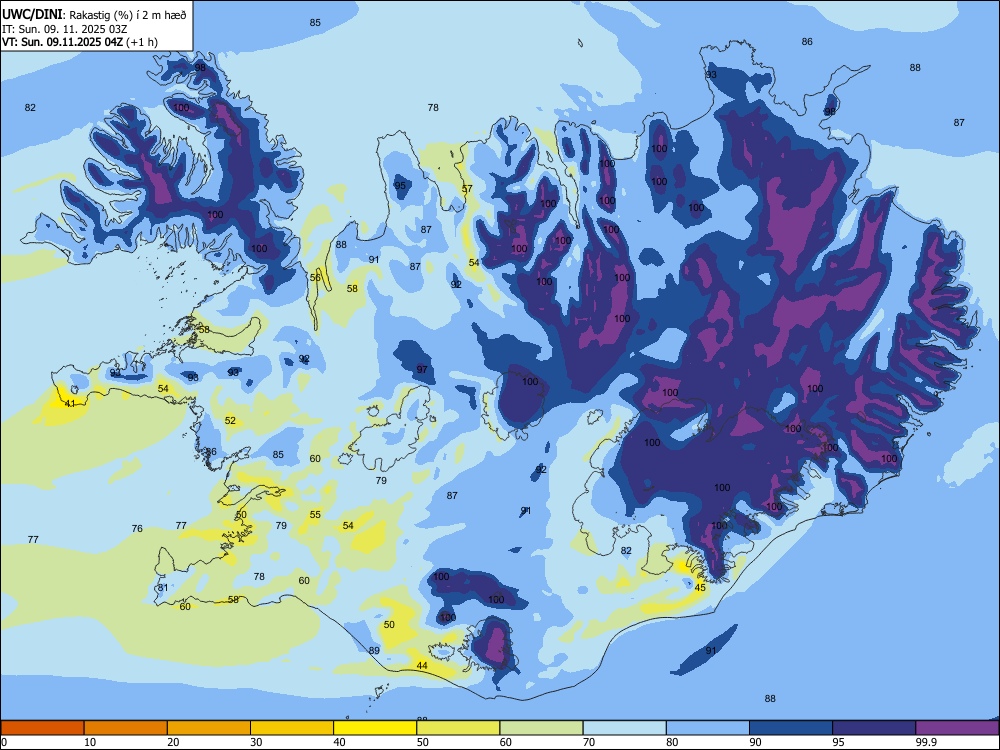Click the legend tick label "99.9"

click(926, 742)
